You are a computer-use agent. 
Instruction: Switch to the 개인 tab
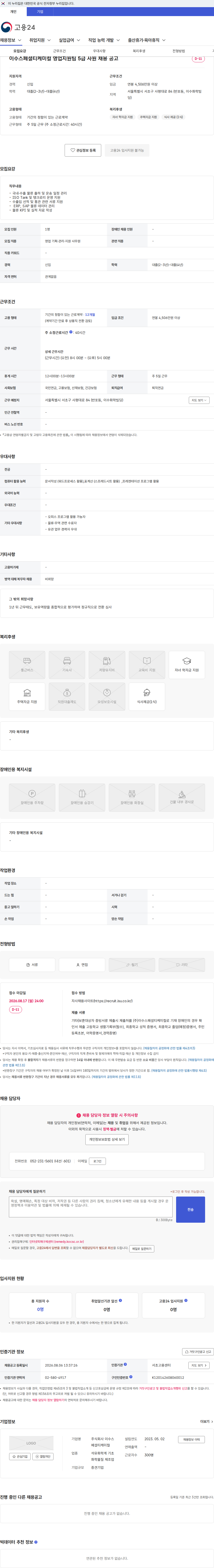13,12
